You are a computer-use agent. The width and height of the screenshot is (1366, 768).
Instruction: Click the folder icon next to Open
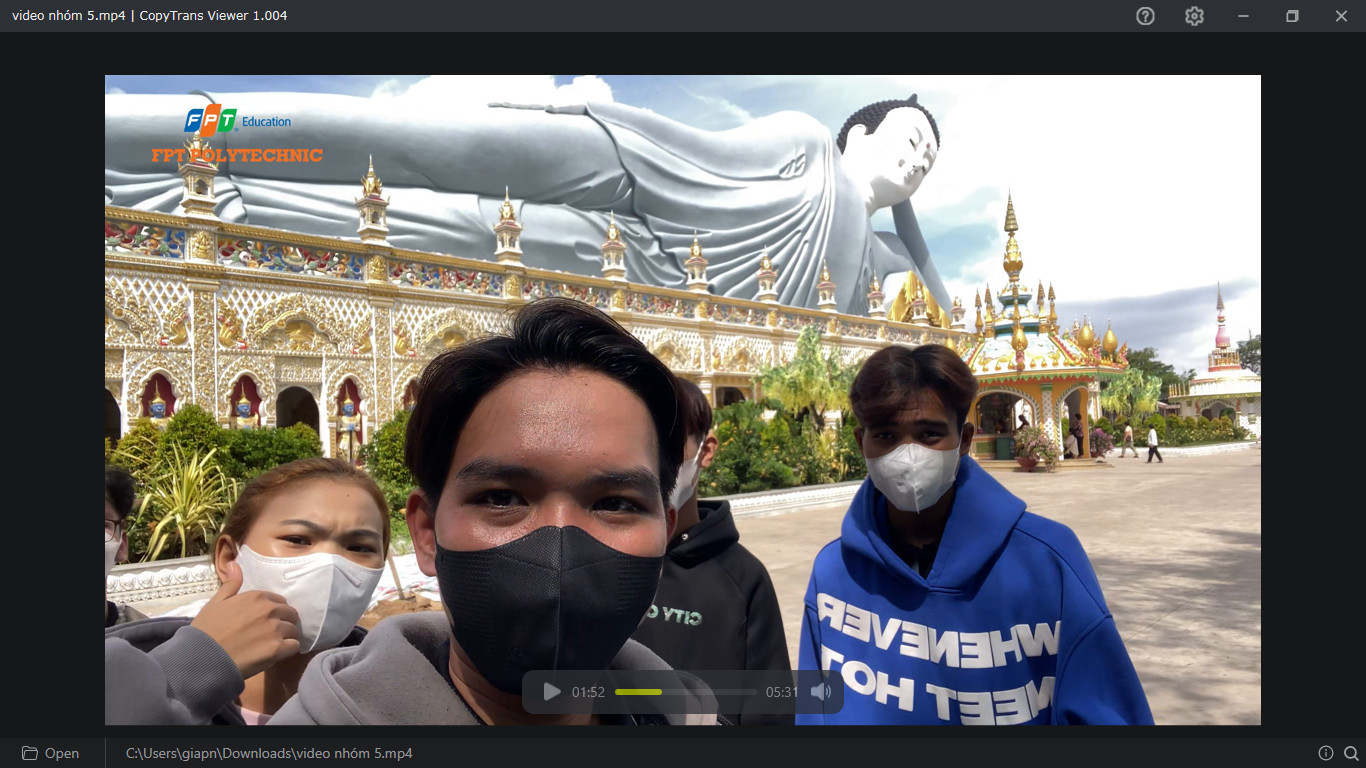tap(30, 753)
